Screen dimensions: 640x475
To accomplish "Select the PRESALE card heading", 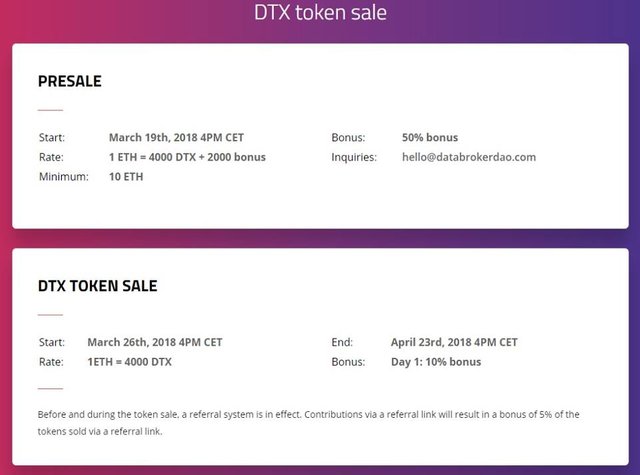I will (70, 81).
